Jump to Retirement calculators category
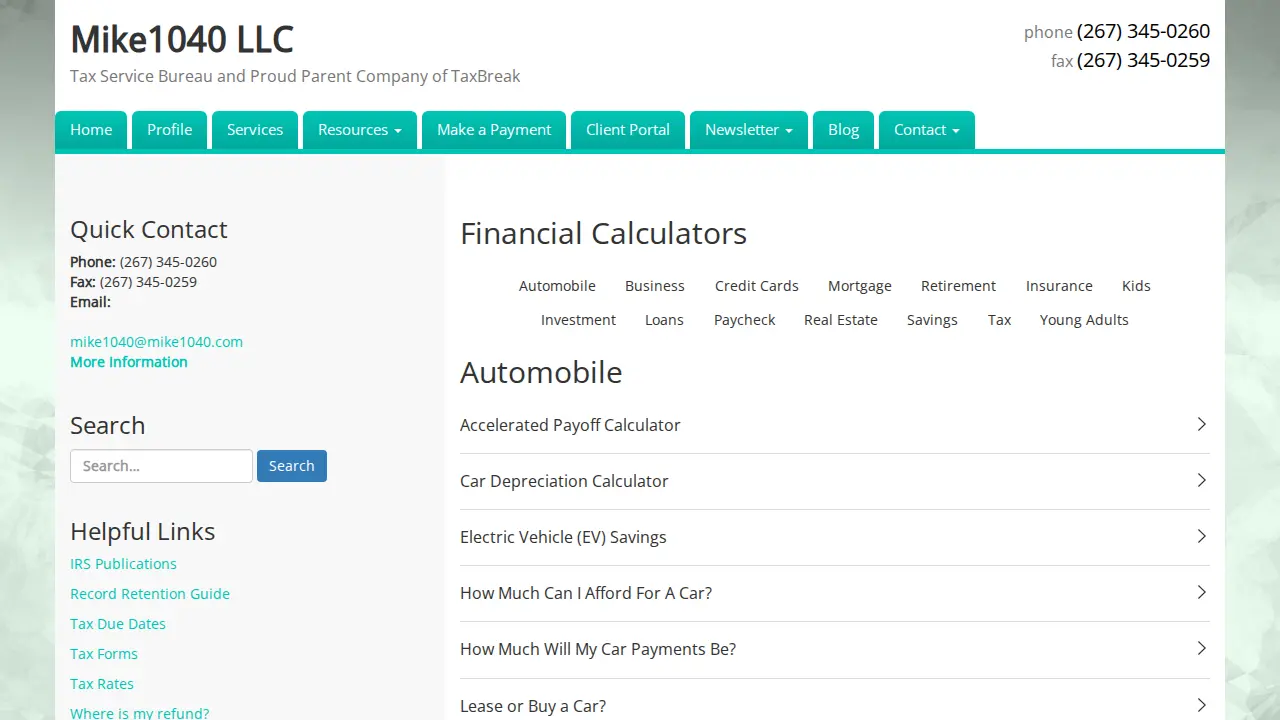This screenshot has height=720, width=1280. point(959,286)
